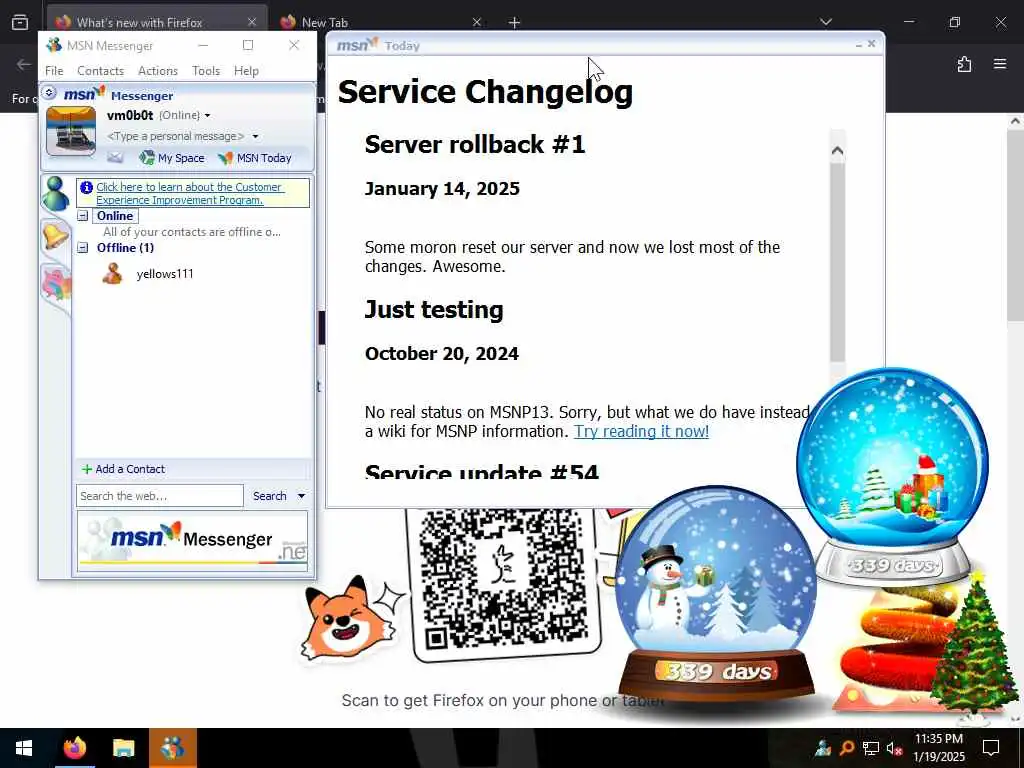The height and width of the screenshot is (768, 1024).
Task: Open the Help menu
Action: [x=246, y=71]
